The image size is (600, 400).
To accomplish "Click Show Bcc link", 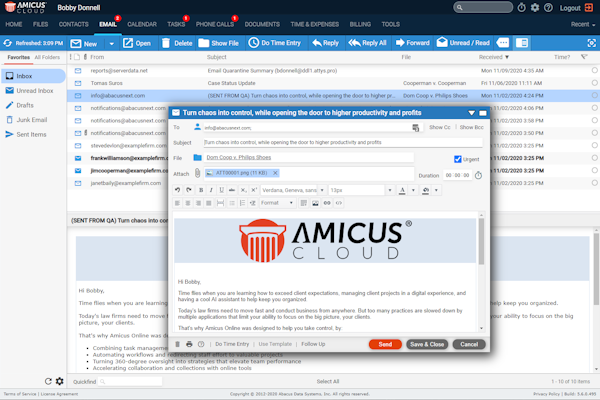I will click(x=471, y=127).
